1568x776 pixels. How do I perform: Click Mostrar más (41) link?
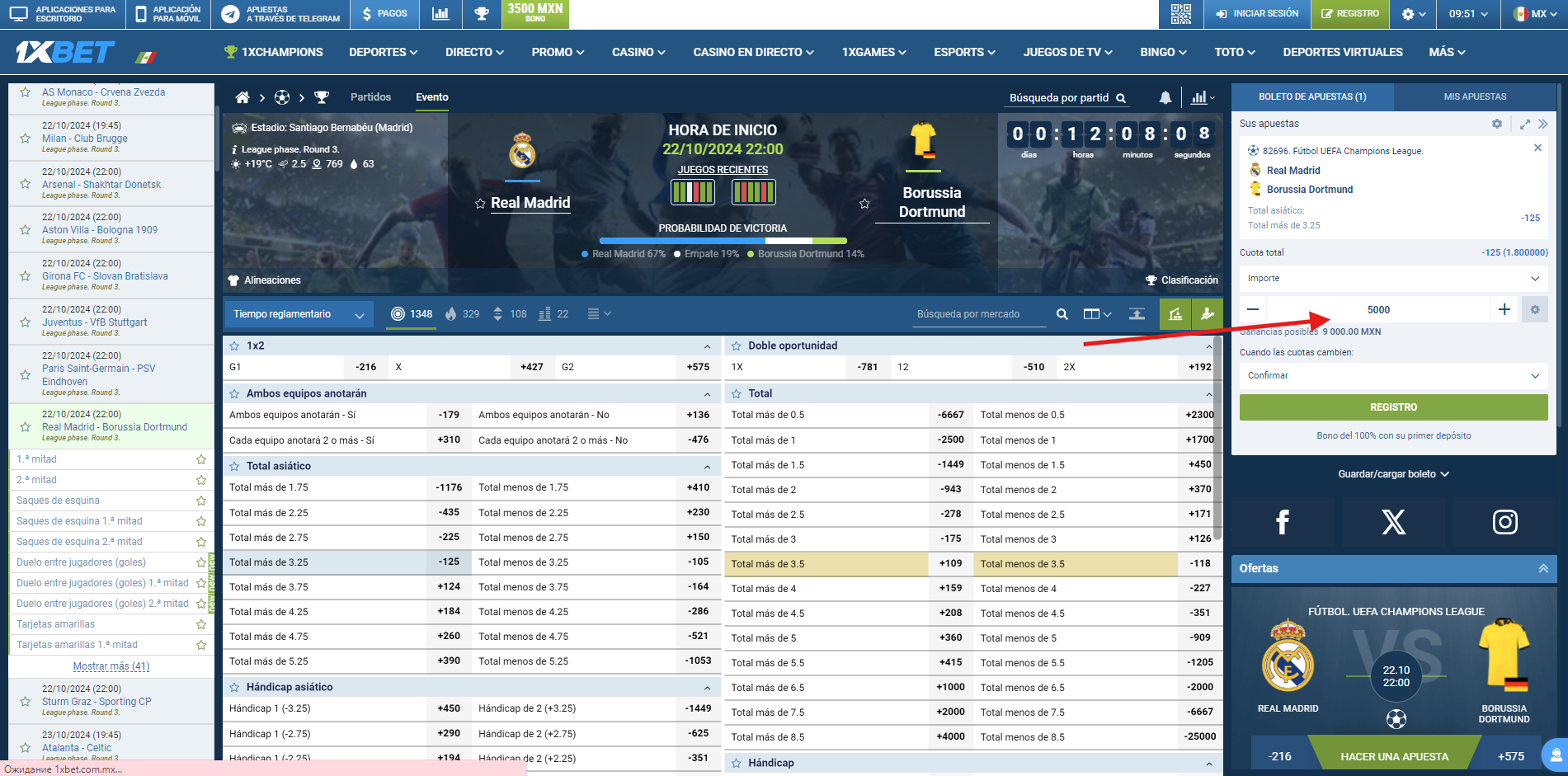coord(111,666)
